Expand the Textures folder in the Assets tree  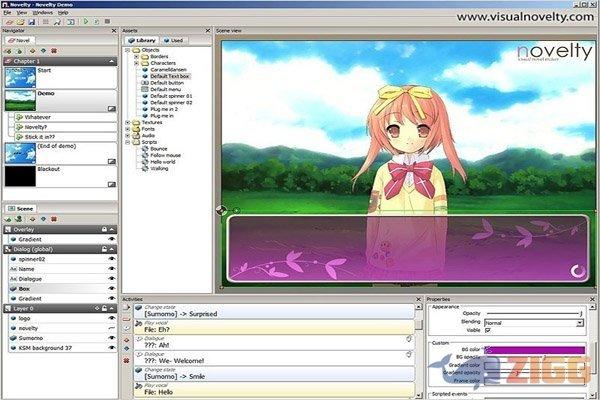[x=128, y=122]
